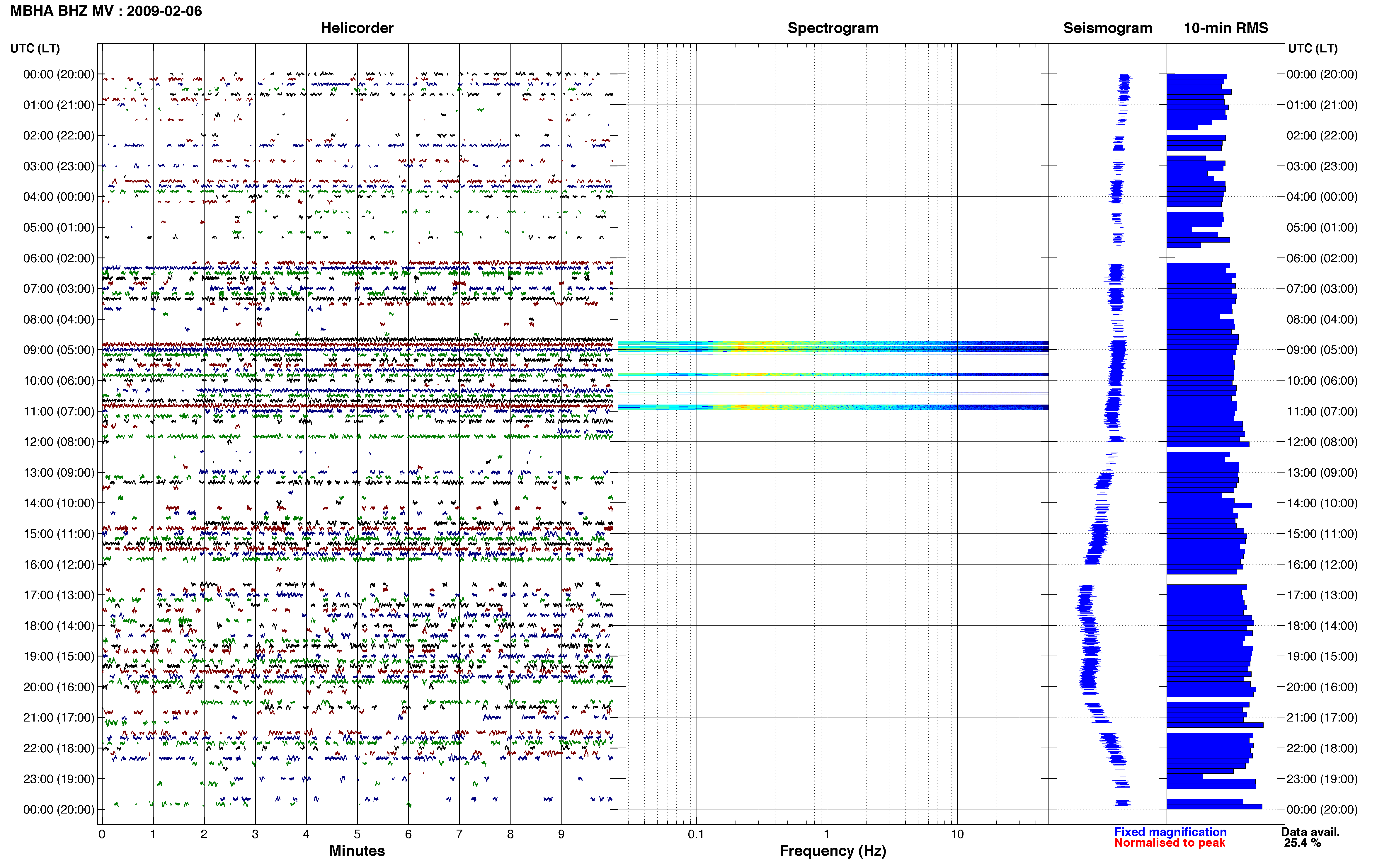
Task: Click the 'Helicorder' panel heading
Action: click(x=357, y=28)
